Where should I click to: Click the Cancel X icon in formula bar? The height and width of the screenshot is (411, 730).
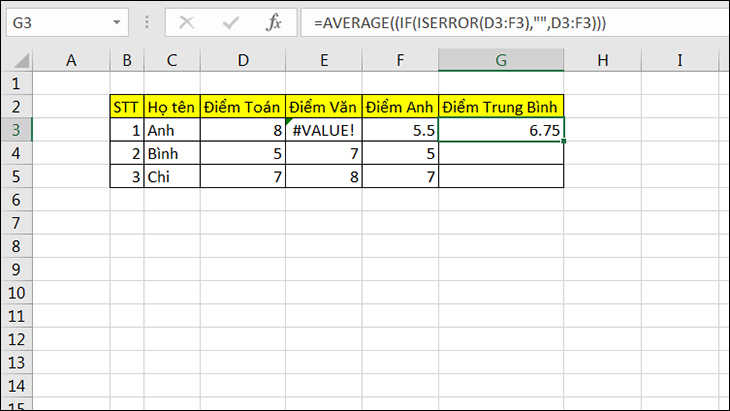(187, 22)
